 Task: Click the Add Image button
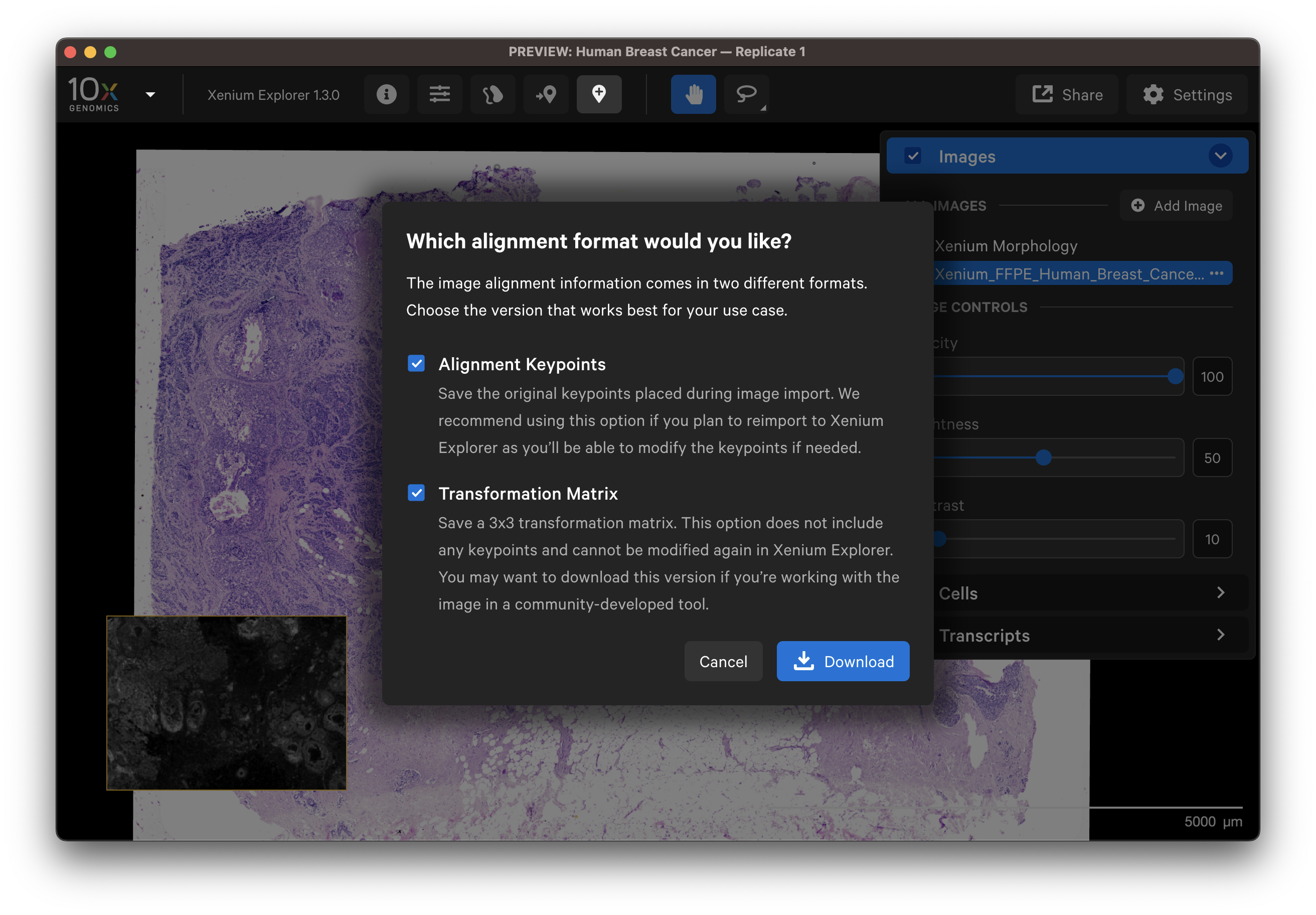(x=1176, y=205)
